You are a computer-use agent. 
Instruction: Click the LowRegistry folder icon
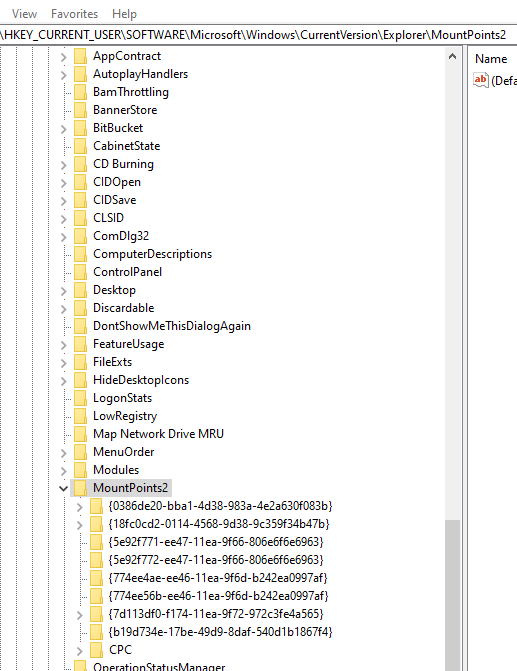click(80, 416)
